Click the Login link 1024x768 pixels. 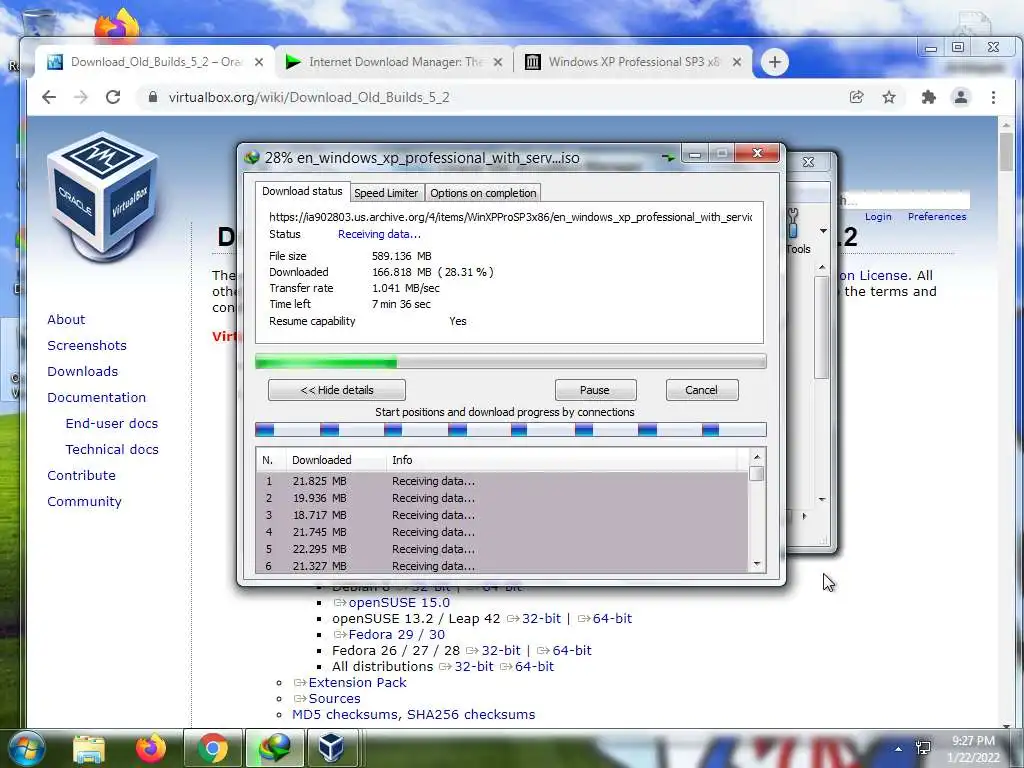[x=878, y=217]
